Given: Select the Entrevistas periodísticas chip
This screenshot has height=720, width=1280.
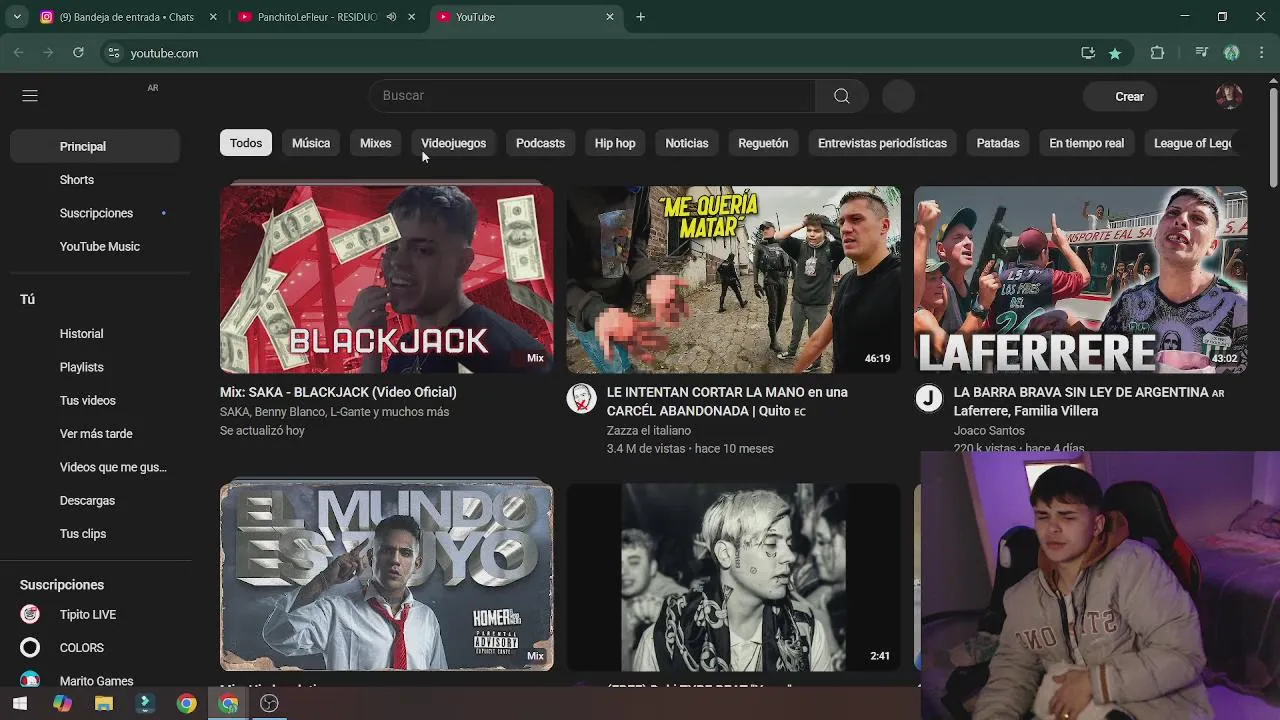Looking at the screenshot, I should coord(882,143).
